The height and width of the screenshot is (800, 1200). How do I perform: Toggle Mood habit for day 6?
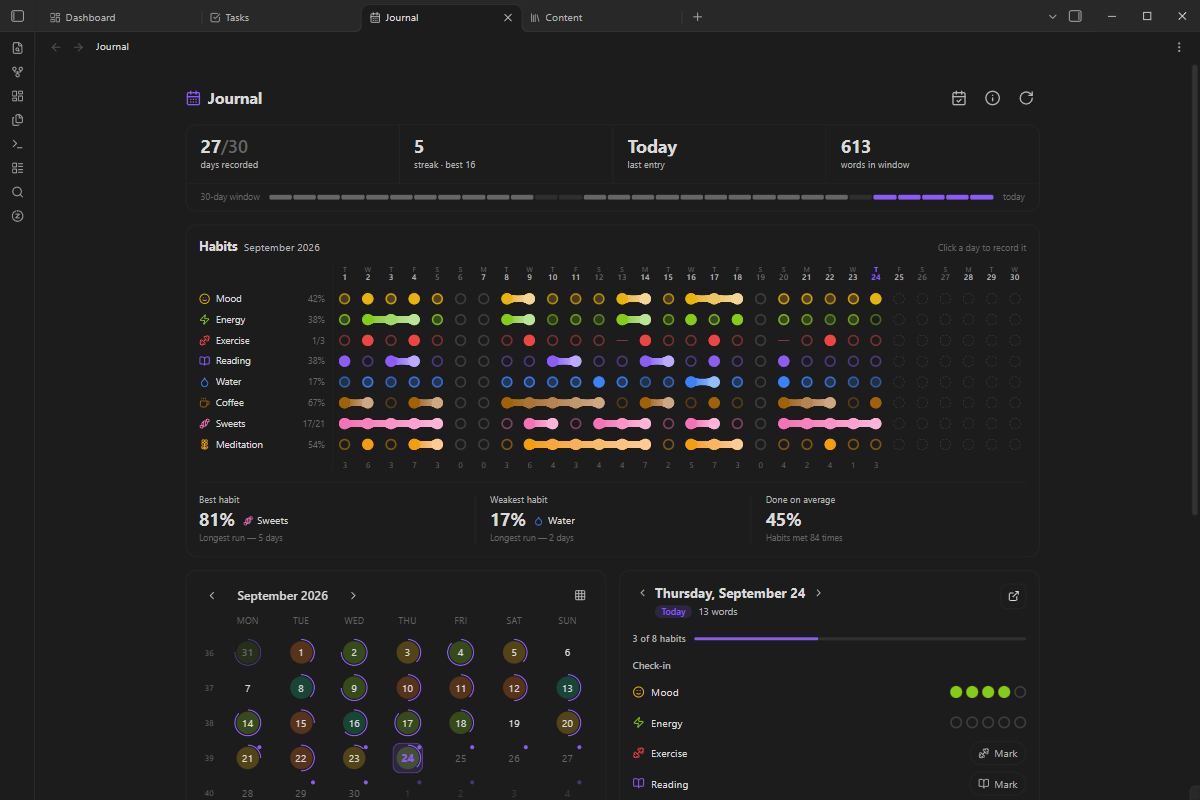pos(460,299)
